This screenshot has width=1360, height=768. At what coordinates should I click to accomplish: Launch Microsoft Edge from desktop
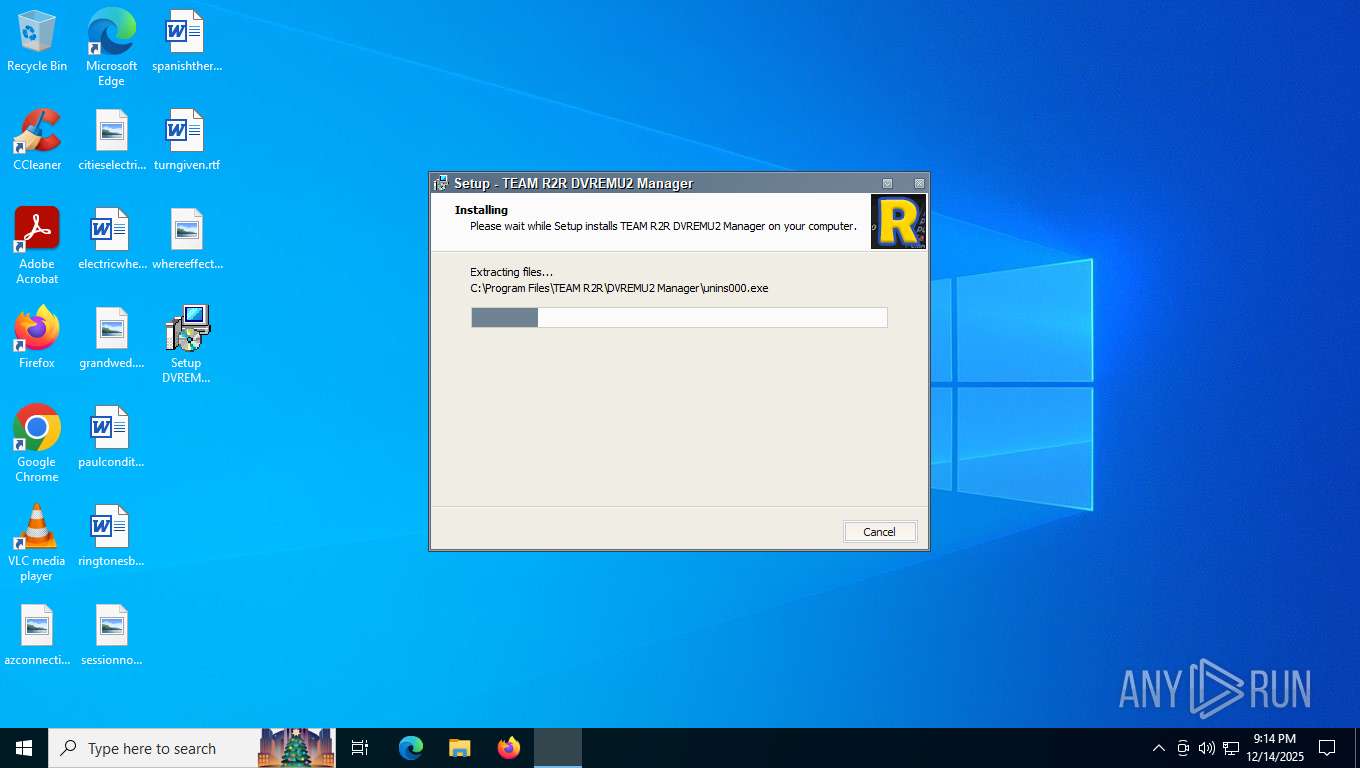[x=111, y=47]
